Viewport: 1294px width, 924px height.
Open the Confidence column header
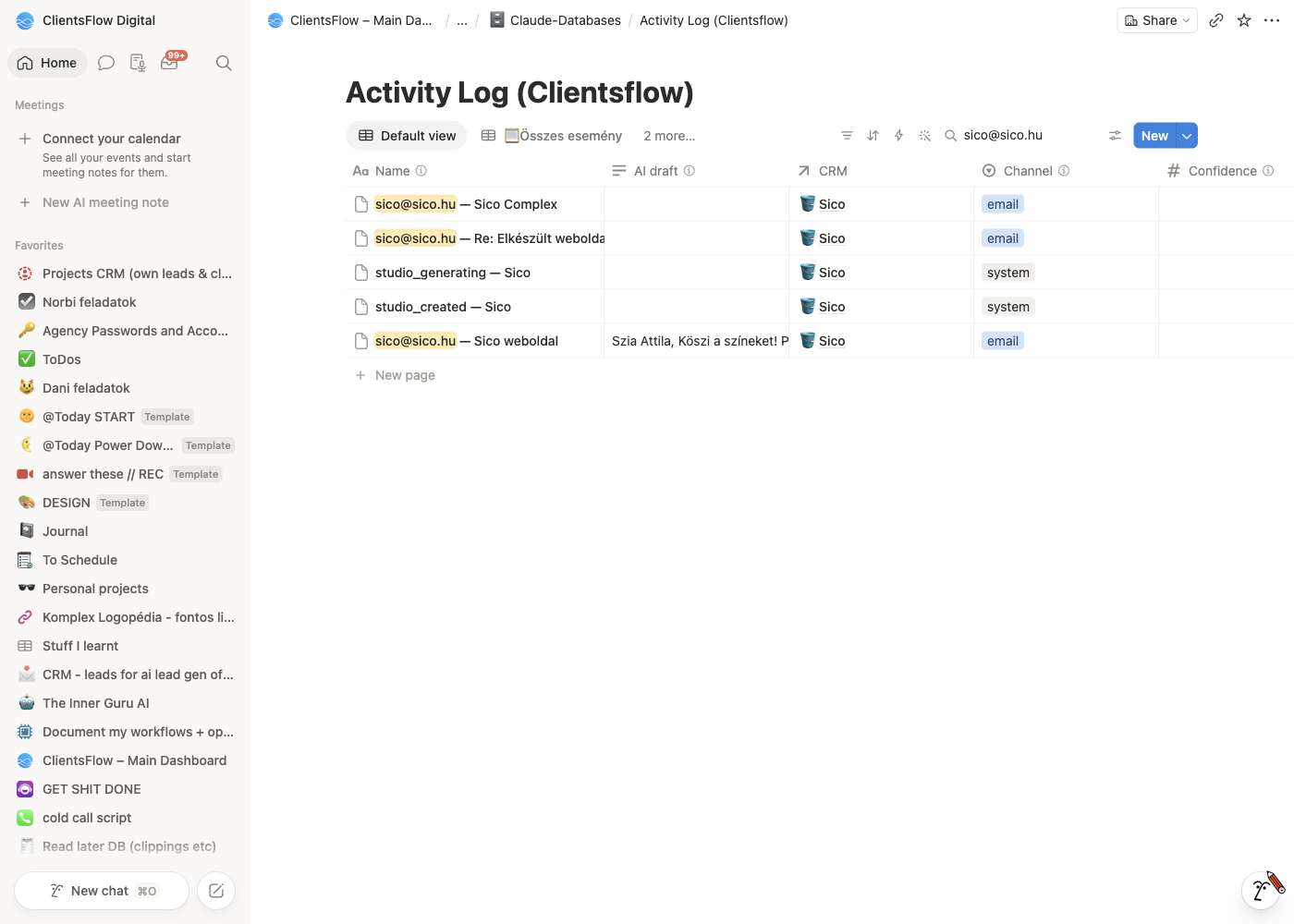[x=1221, y=171]
